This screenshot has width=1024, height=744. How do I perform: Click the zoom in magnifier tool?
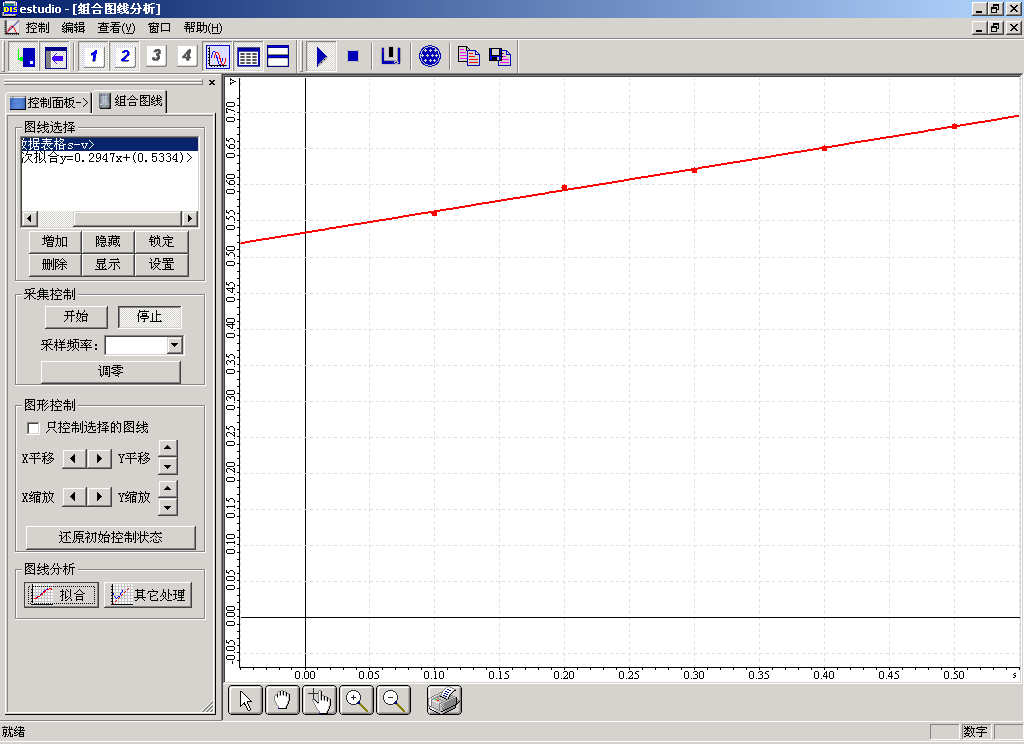click(x=357, y=701)
